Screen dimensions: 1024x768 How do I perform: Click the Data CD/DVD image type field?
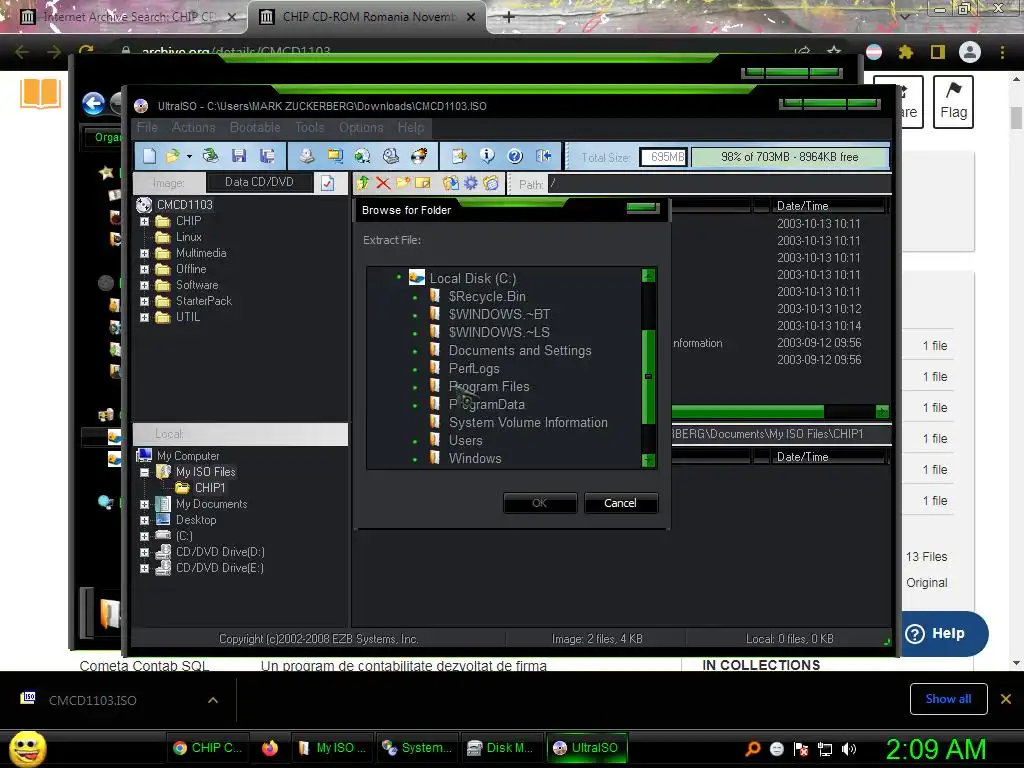point(259,182)
